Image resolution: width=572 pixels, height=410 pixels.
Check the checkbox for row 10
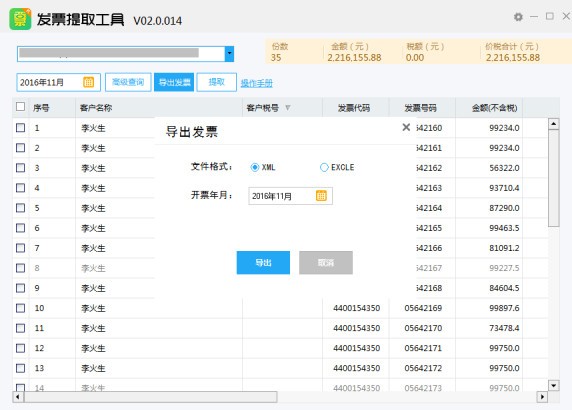tap(20, 308)
